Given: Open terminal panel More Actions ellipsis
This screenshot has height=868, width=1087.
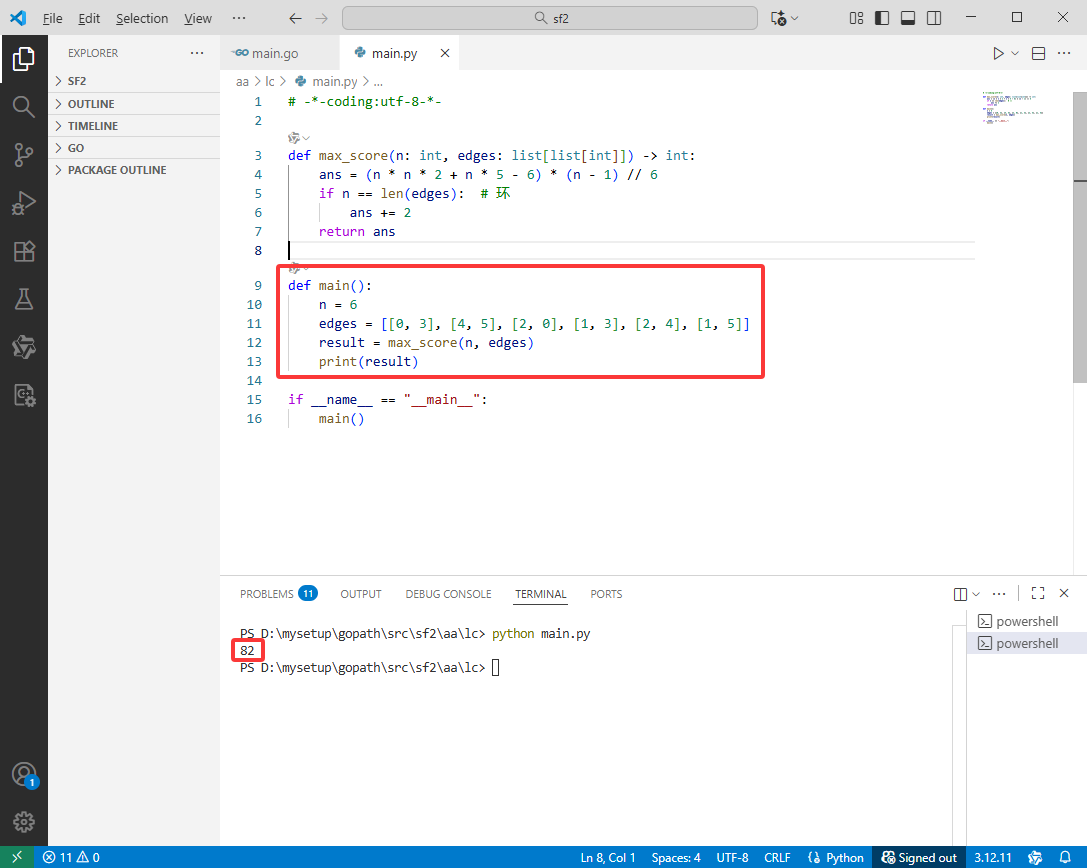Looking at the screenshot, I should (x=999, y=593).
